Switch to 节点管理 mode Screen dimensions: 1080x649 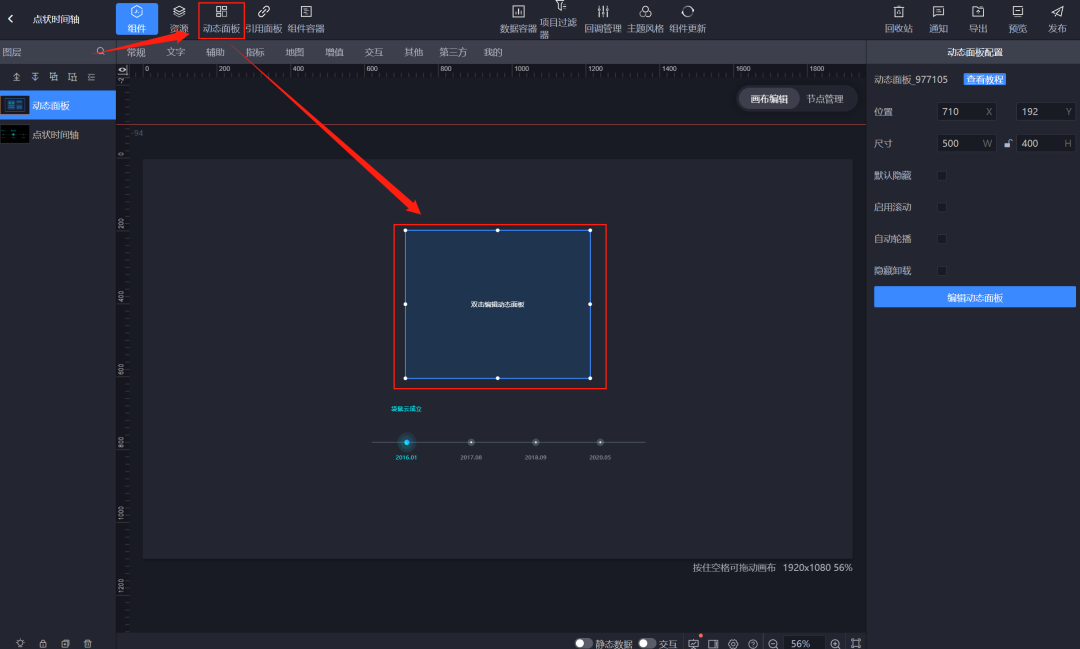pyautogui.click(x=825, y=99)
